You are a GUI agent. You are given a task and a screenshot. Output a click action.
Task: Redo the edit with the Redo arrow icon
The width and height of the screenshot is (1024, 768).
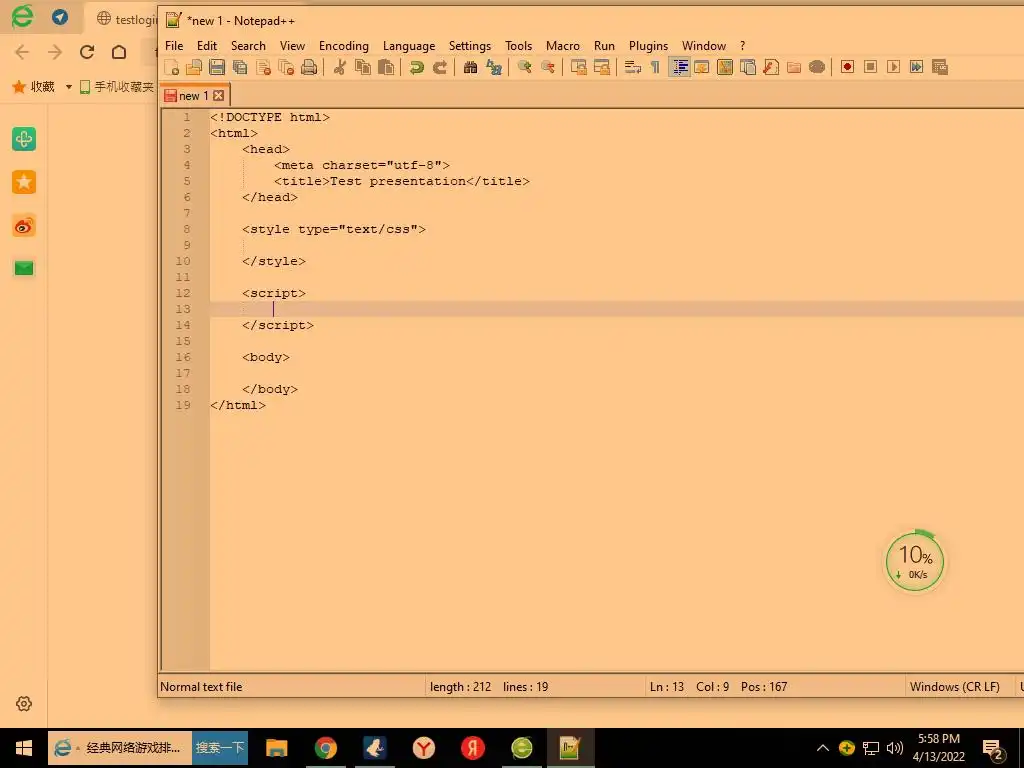pos(440,67)
